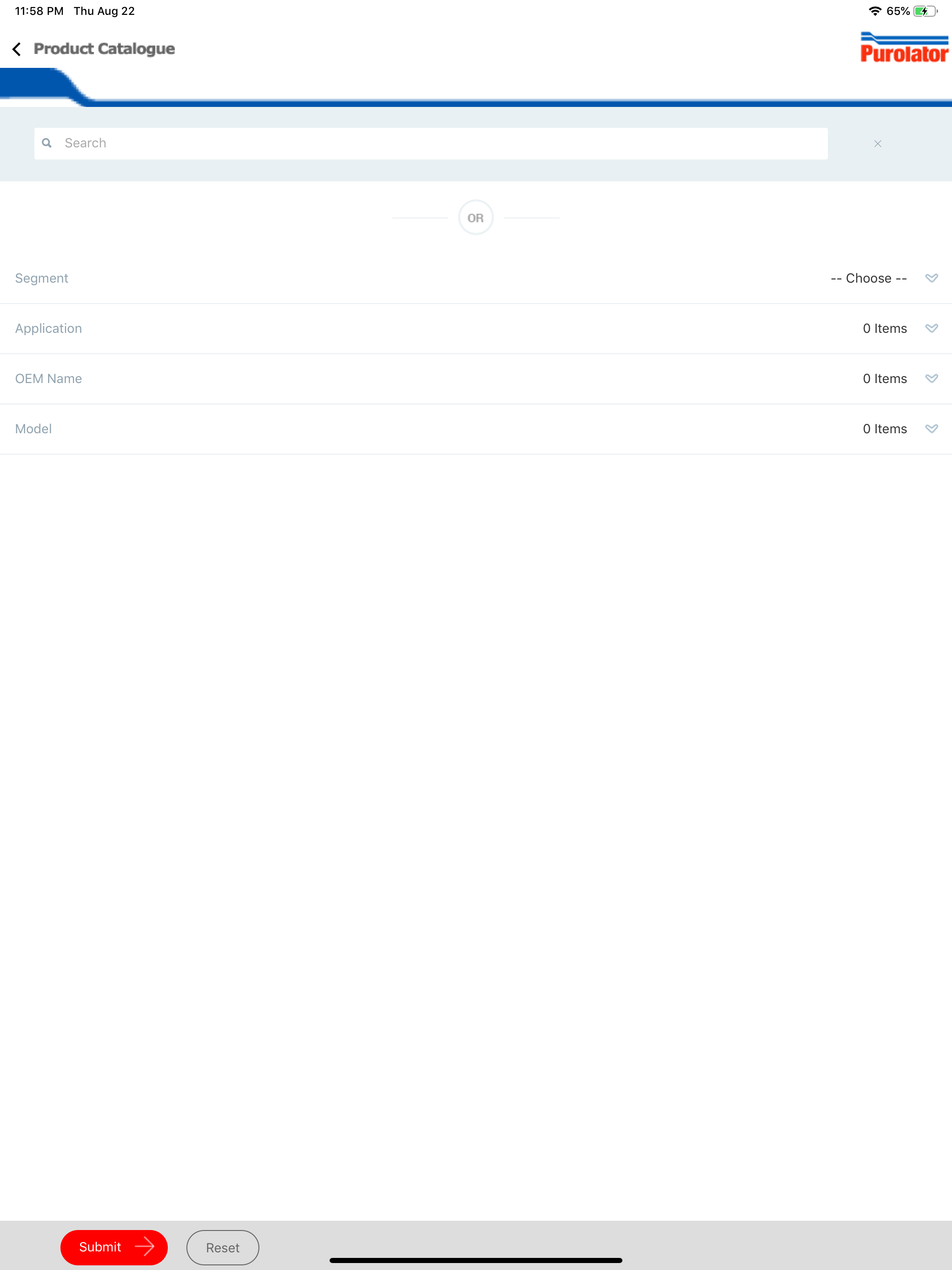Tap the battery status icon
The width and height of the screenshot is (952, 1270).
pos(925,11)
